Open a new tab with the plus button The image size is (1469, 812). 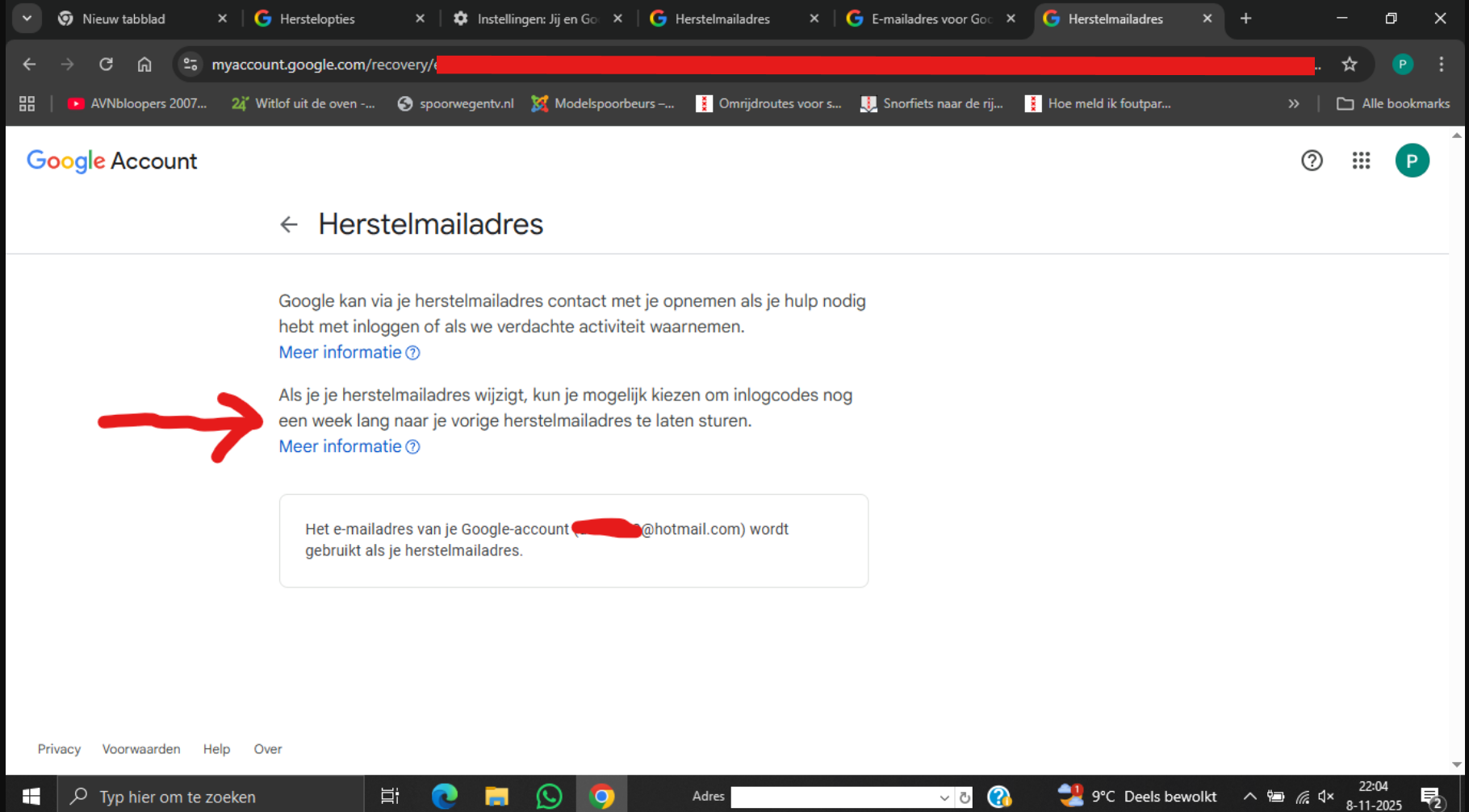coord(1245,19)
